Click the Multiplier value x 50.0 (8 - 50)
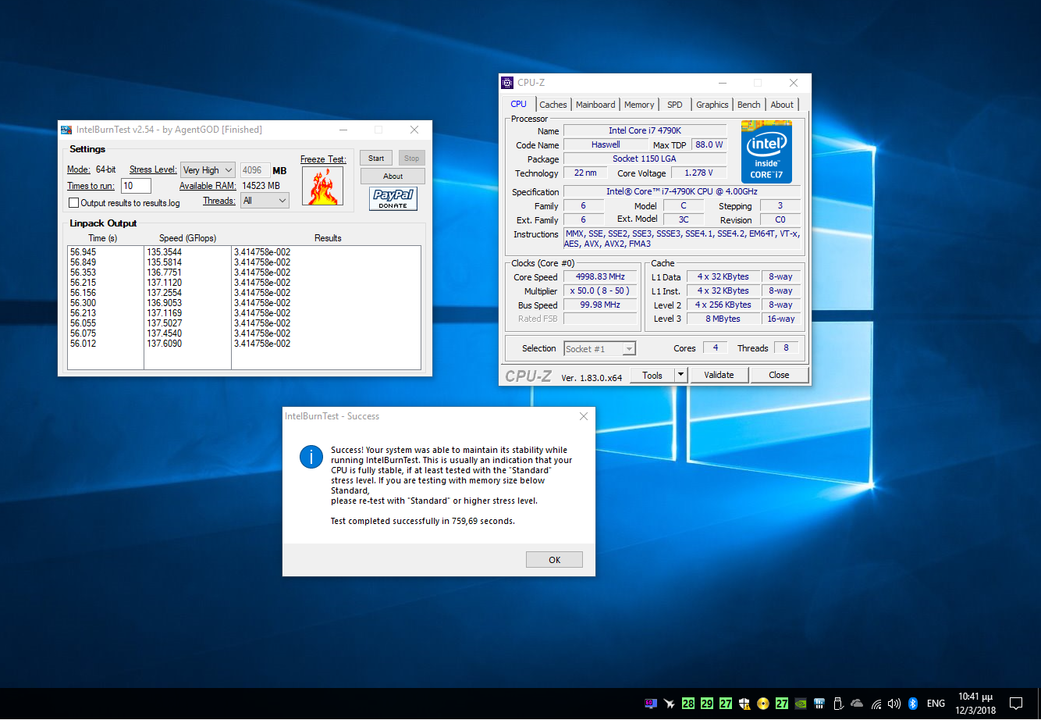1041x720 pixels. (600, 291)
